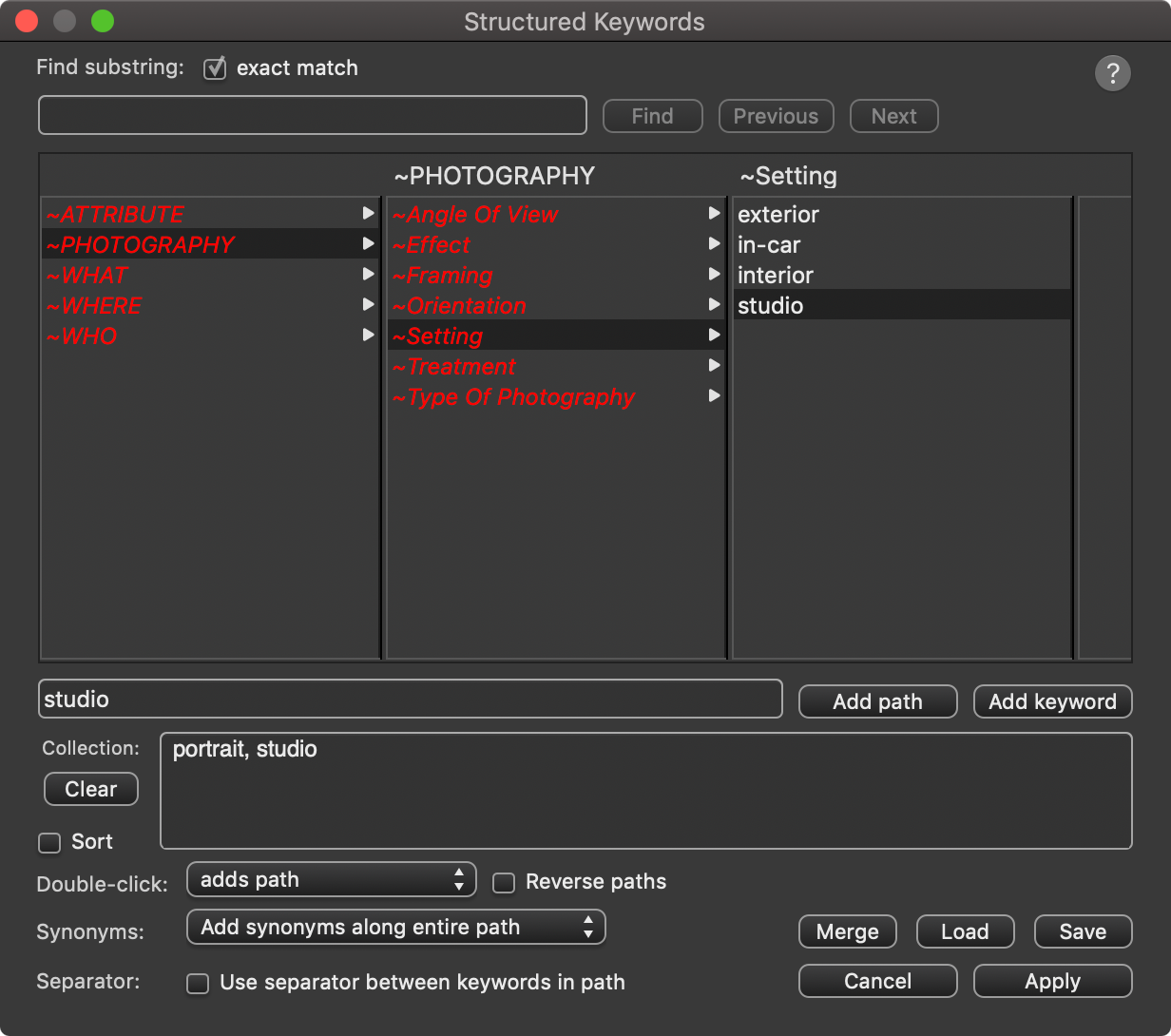Select the ~Orientation subcategory
The width and height of the screenshot is (1171, 1036).
556,305
